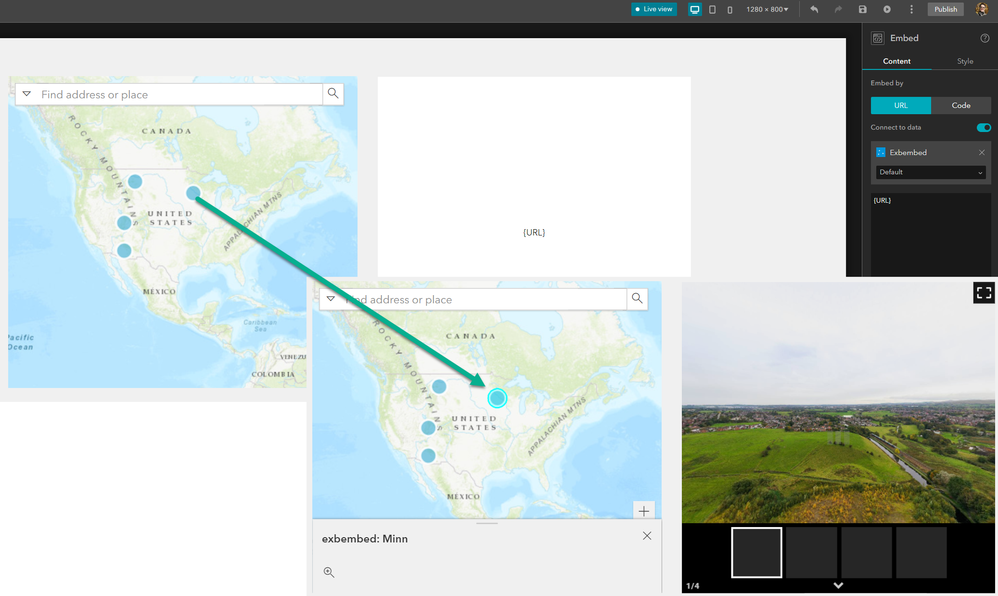Click the redo arrow in the toolbar
This screenshot has height=596, width=998.
(x=838, y=10)
